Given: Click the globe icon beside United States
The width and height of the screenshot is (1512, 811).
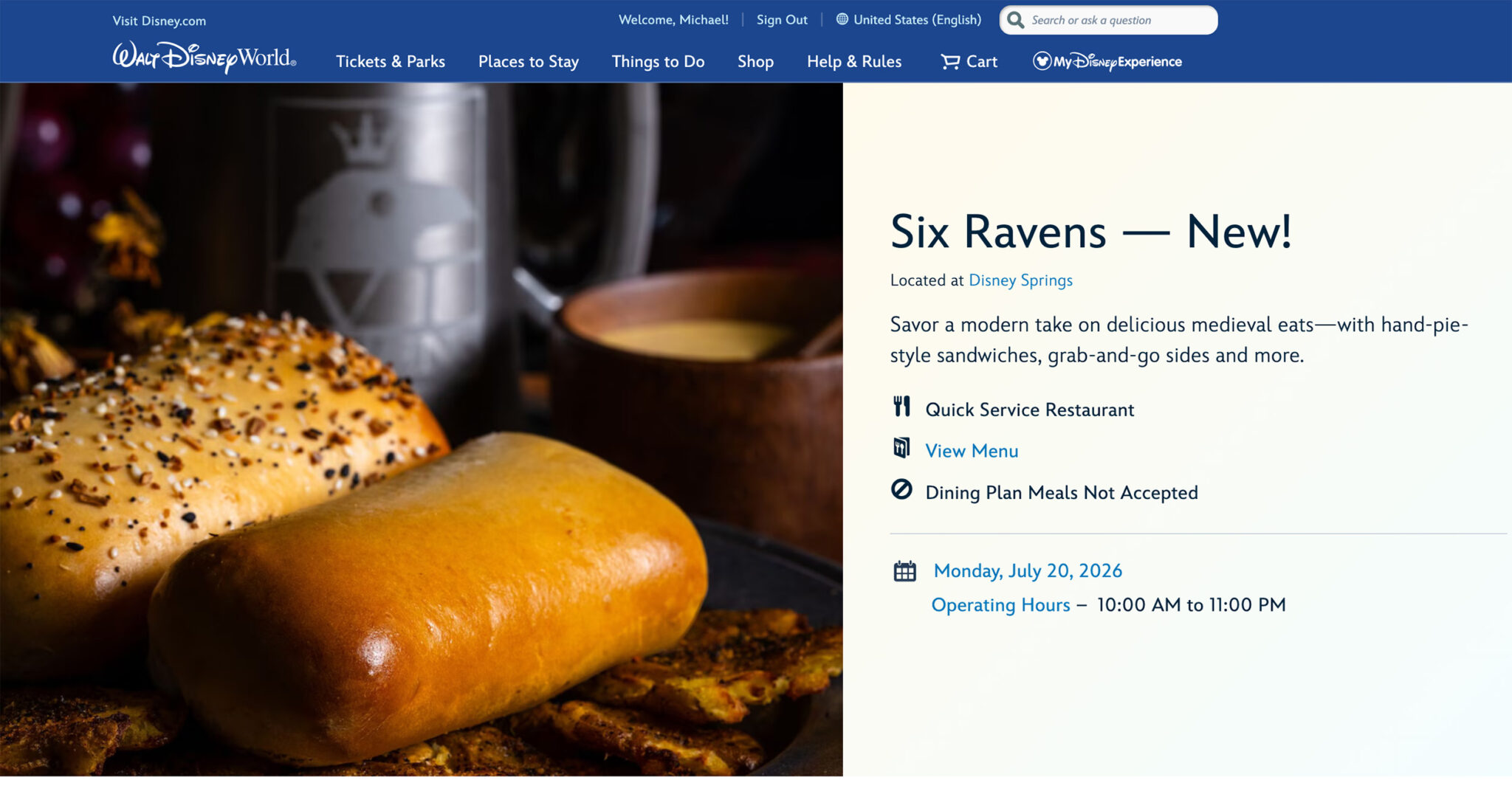Looking at the screenshot, I should tap(842, 19).
